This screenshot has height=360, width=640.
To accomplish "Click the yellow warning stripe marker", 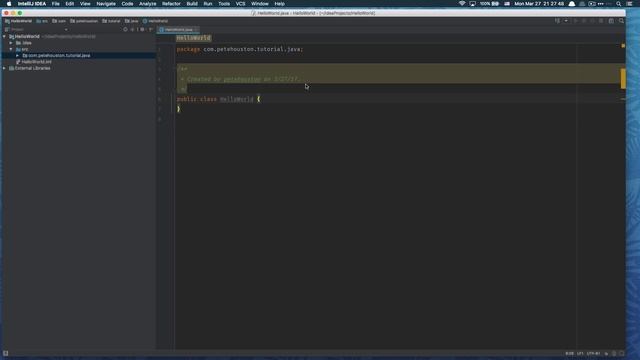I will pos(623,78).
